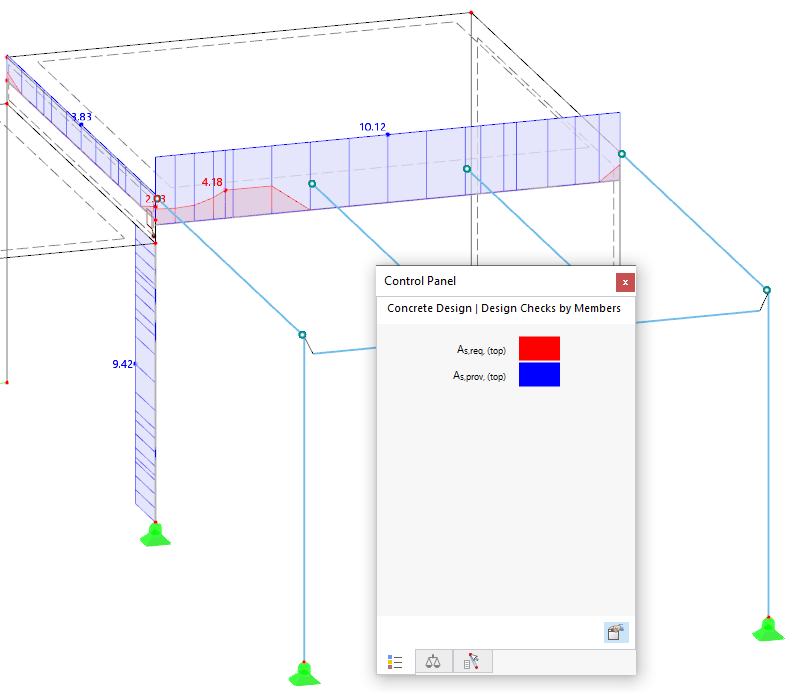Switch to the balance scale factors tab
This screenshot has width=789, height=692.
tap(433, 661)
